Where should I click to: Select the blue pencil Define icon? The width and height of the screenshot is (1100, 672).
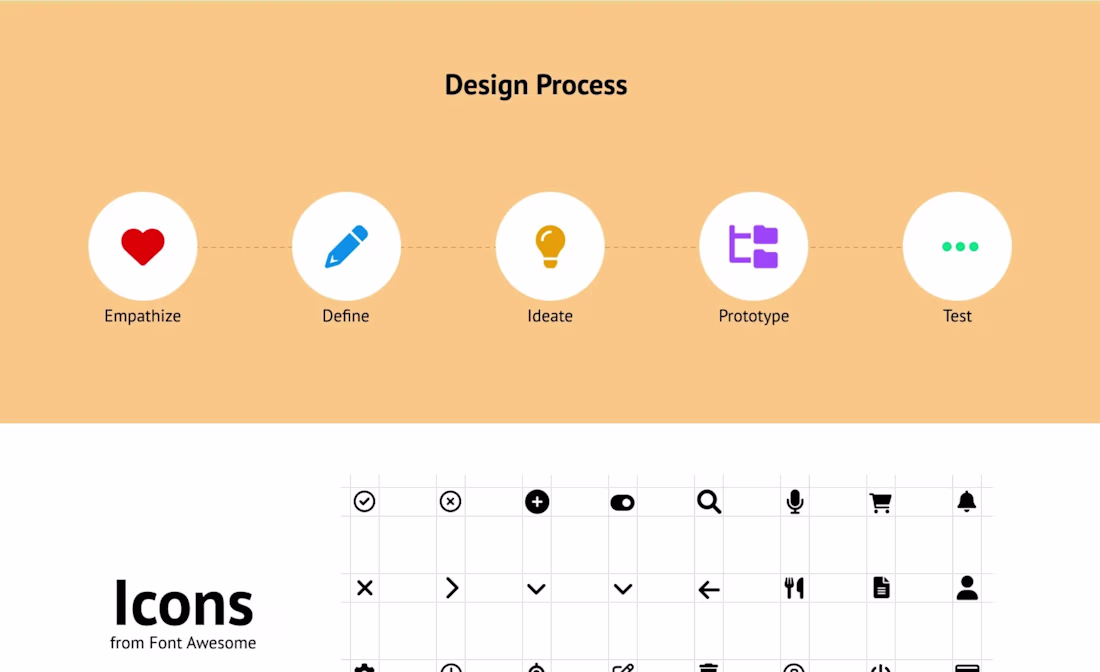click(347, 246)
